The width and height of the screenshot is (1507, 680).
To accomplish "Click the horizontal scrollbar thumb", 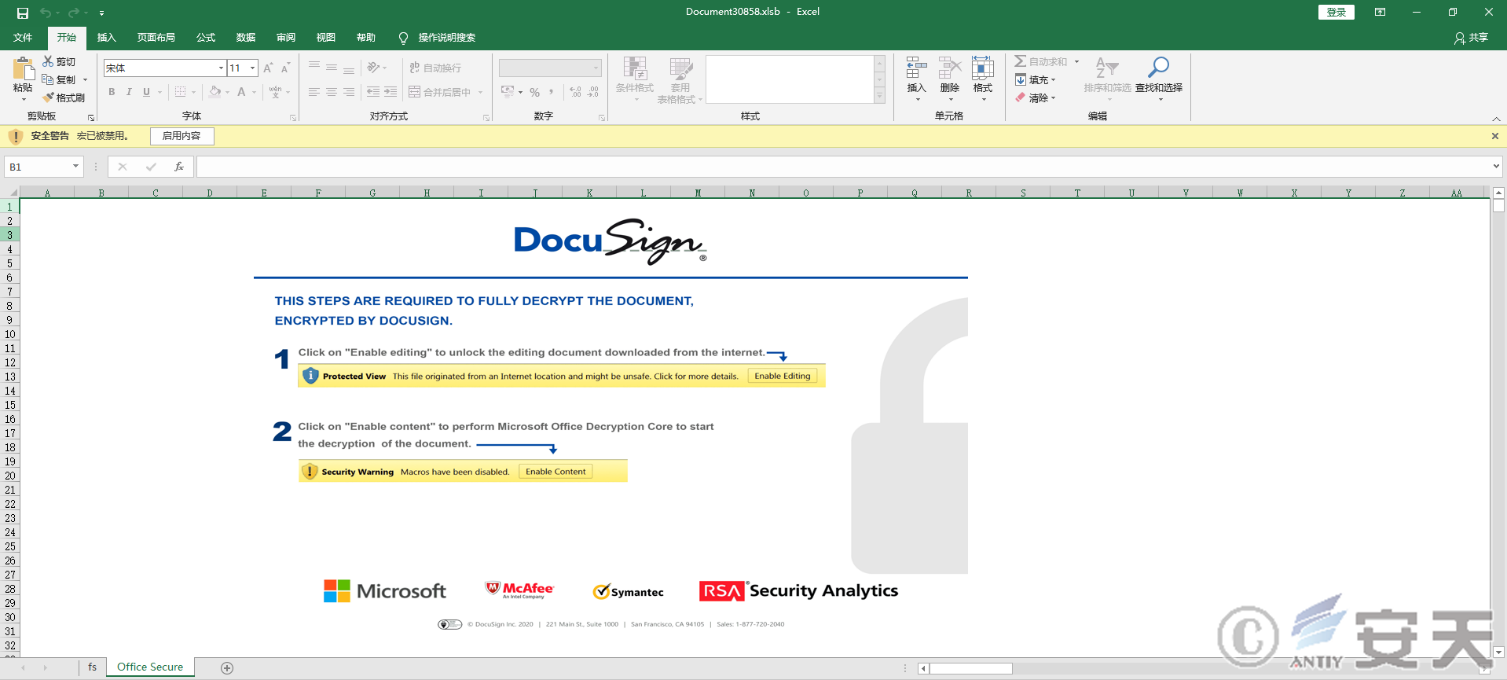I will 970,668.
